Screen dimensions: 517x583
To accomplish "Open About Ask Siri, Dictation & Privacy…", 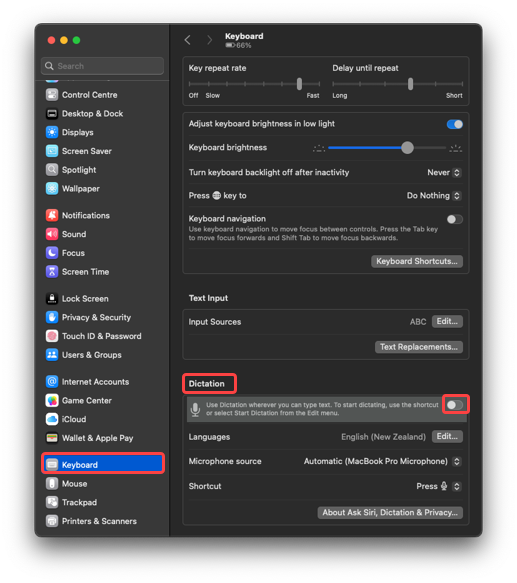I will coord(390,513).
